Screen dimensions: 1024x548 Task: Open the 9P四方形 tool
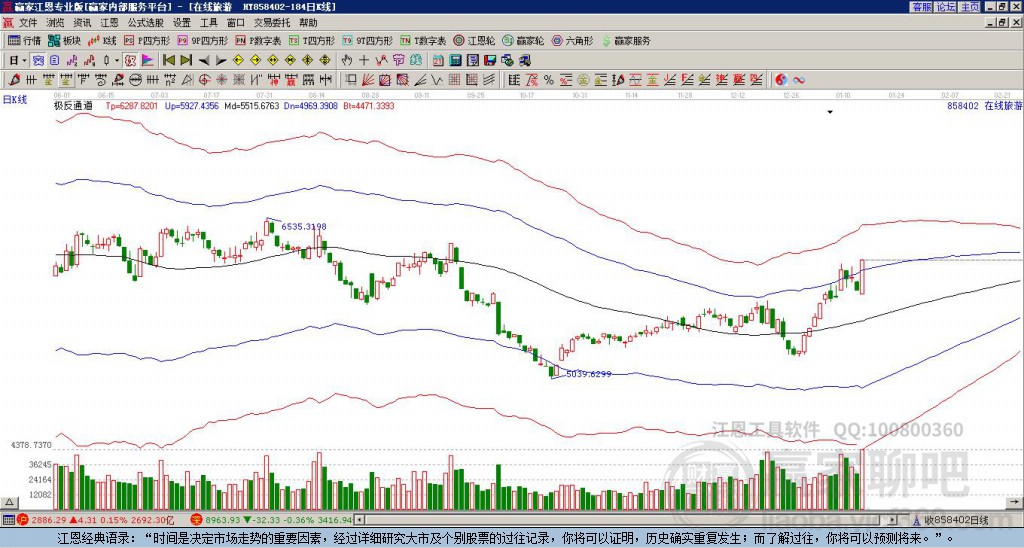203,40
